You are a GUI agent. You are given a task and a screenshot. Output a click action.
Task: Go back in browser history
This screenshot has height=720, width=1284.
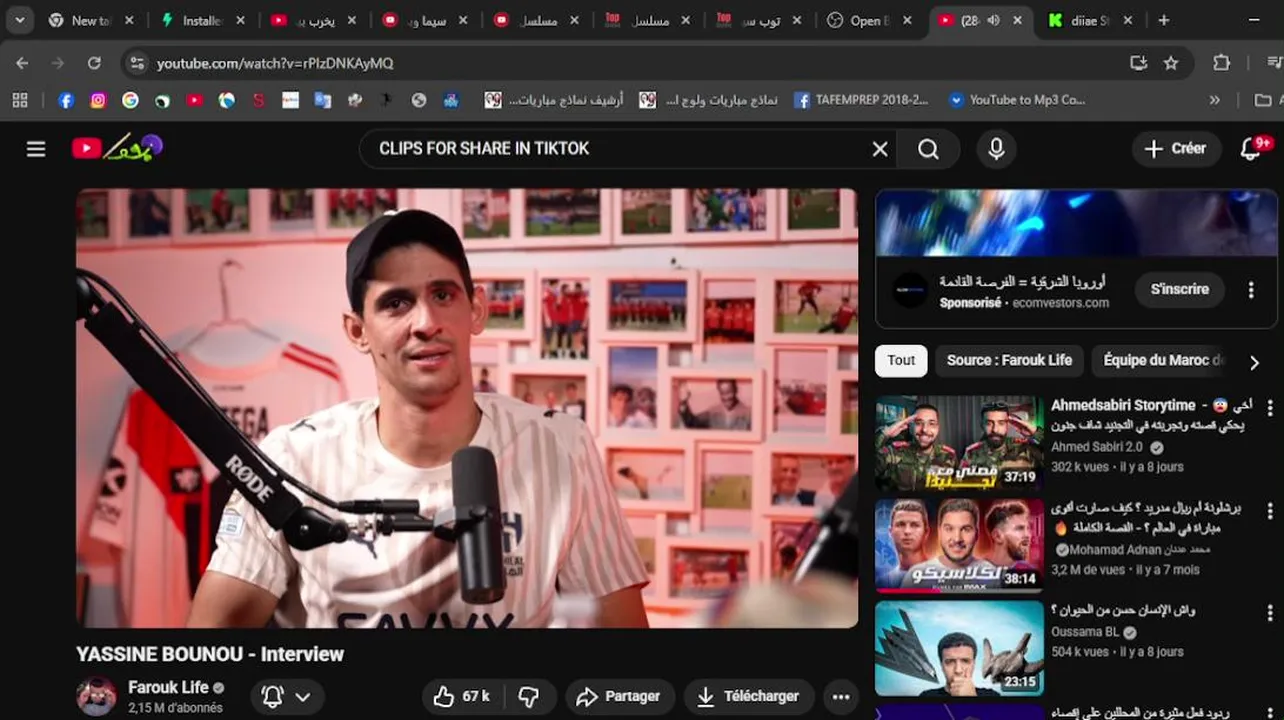(22, 63)
